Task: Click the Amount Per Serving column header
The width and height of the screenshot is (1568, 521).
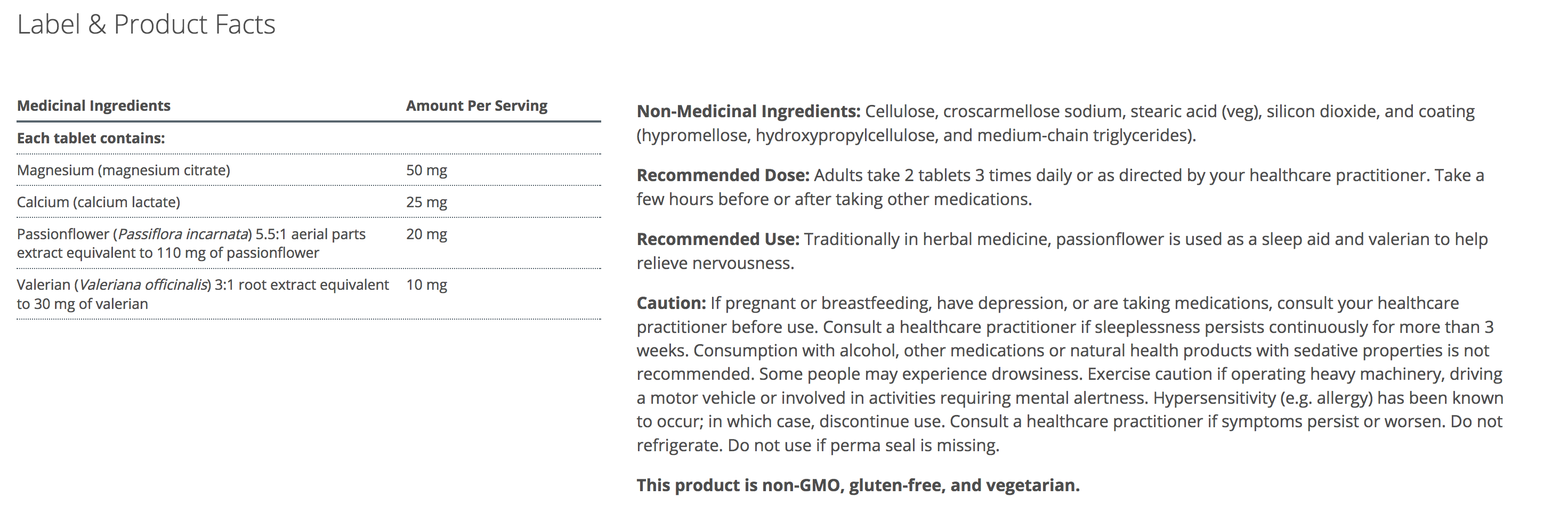Action: pyautogui.click(x=476, y=106)
